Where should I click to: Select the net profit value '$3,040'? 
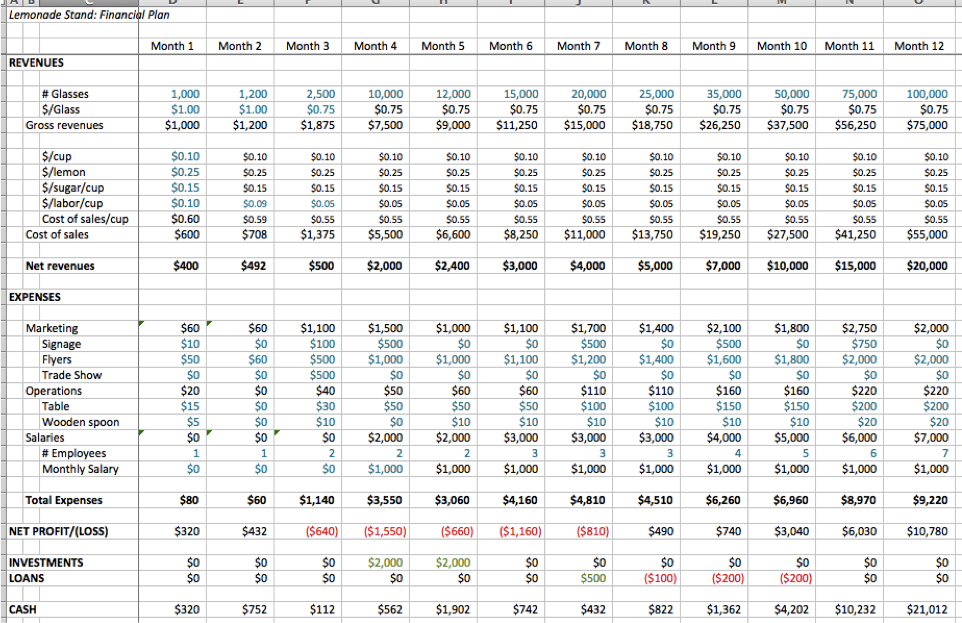click(791, 532)
